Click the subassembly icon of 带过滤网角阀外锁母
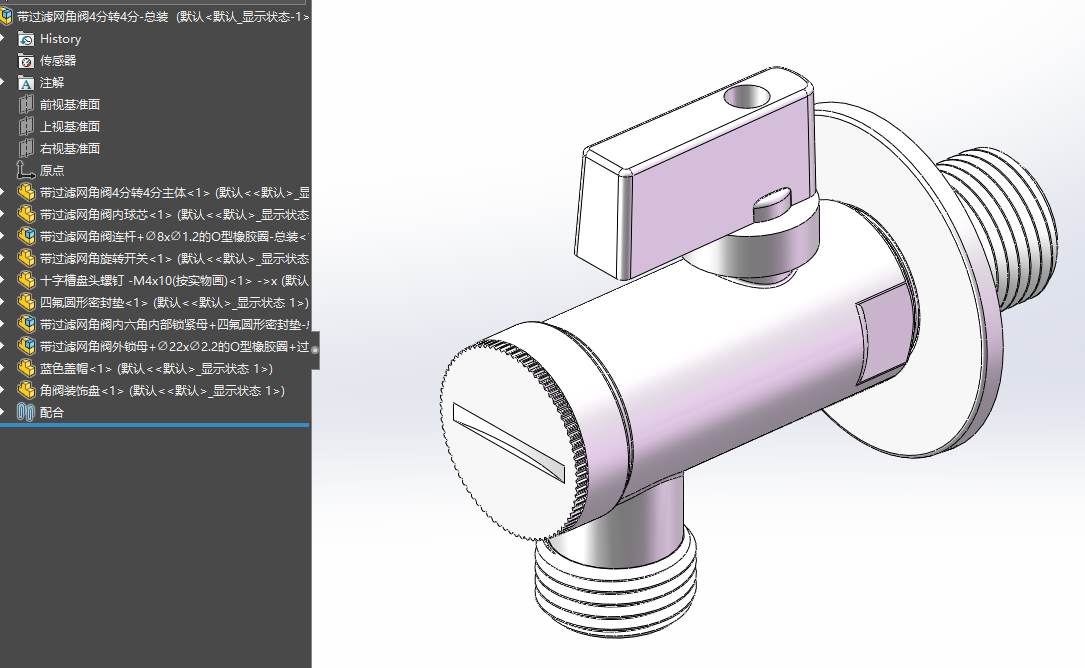The image size is (1085, 668). coord(26,346)
